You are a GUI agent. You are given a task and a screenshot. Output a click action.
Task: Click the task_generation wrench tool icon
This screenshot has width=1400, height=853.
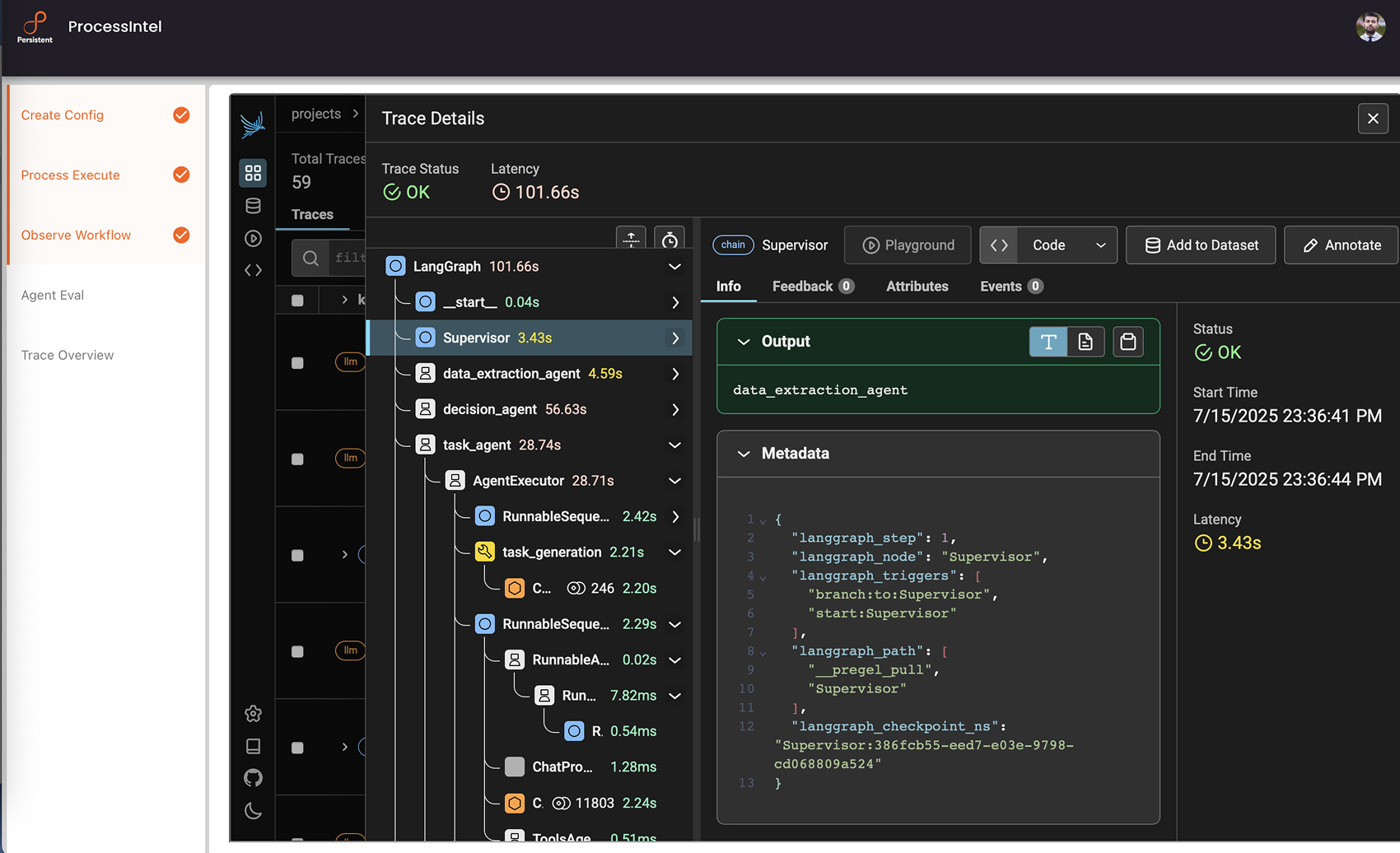point(485,552)
